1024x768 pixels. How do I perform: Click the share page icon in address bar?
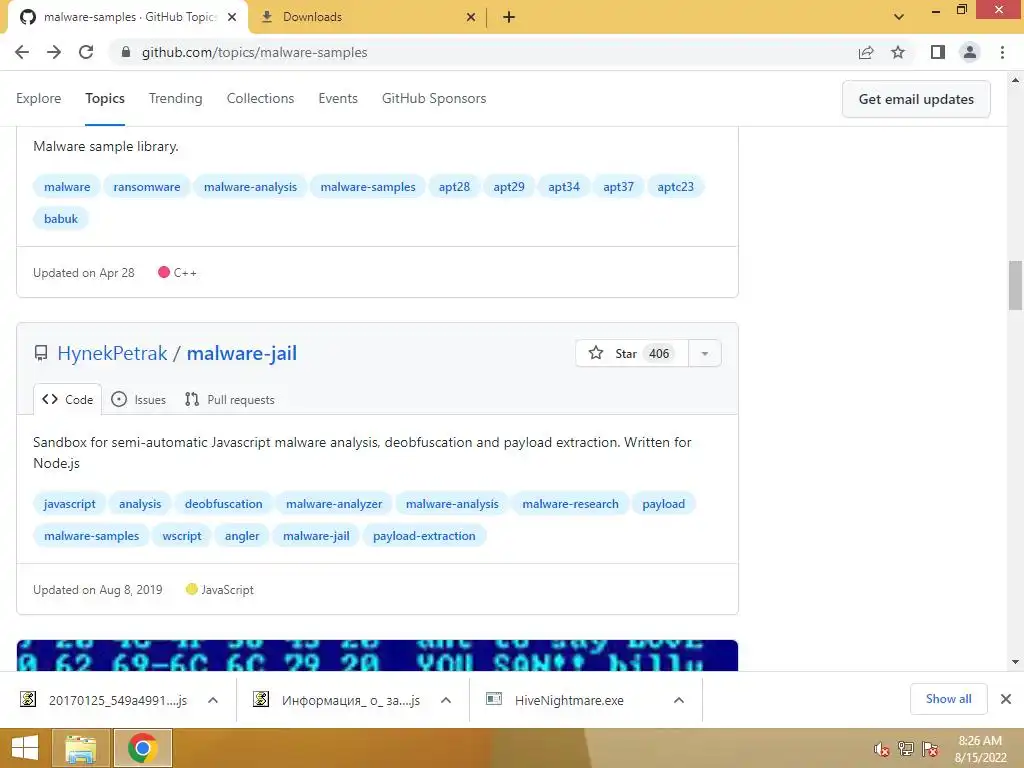[866, 52]
